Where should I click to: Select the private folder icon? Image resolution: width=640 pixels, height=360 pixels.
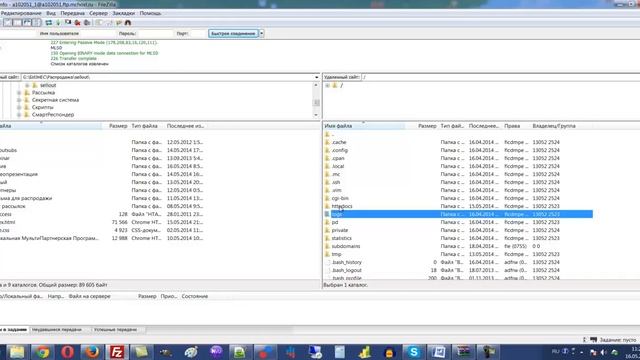pyautogui.click(x=327, y=230)
